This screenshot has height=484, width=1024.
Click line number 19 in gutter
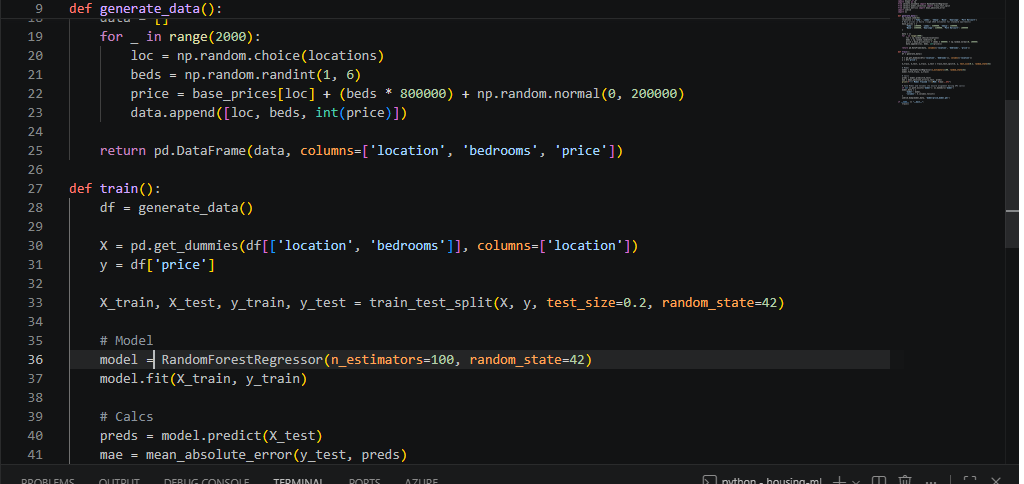point(35,37)
